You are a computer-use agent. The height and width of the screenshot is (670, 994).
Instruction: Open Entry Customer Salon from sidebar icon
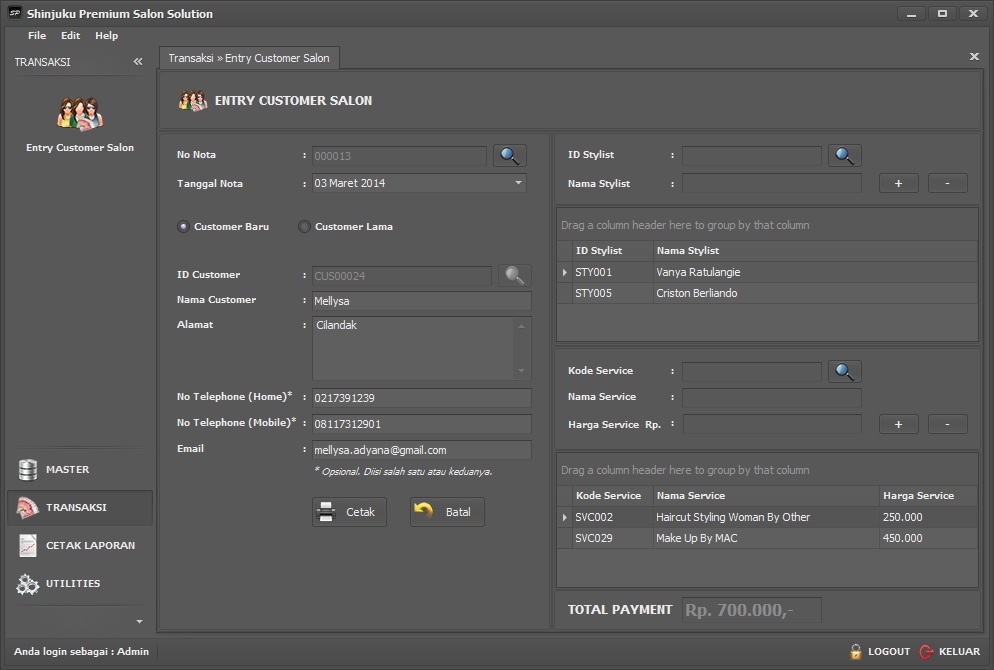80,114
